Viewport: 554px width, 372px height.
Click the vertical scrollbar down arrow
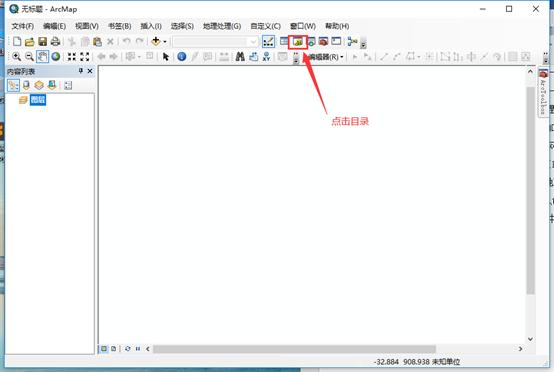(530, 339)
